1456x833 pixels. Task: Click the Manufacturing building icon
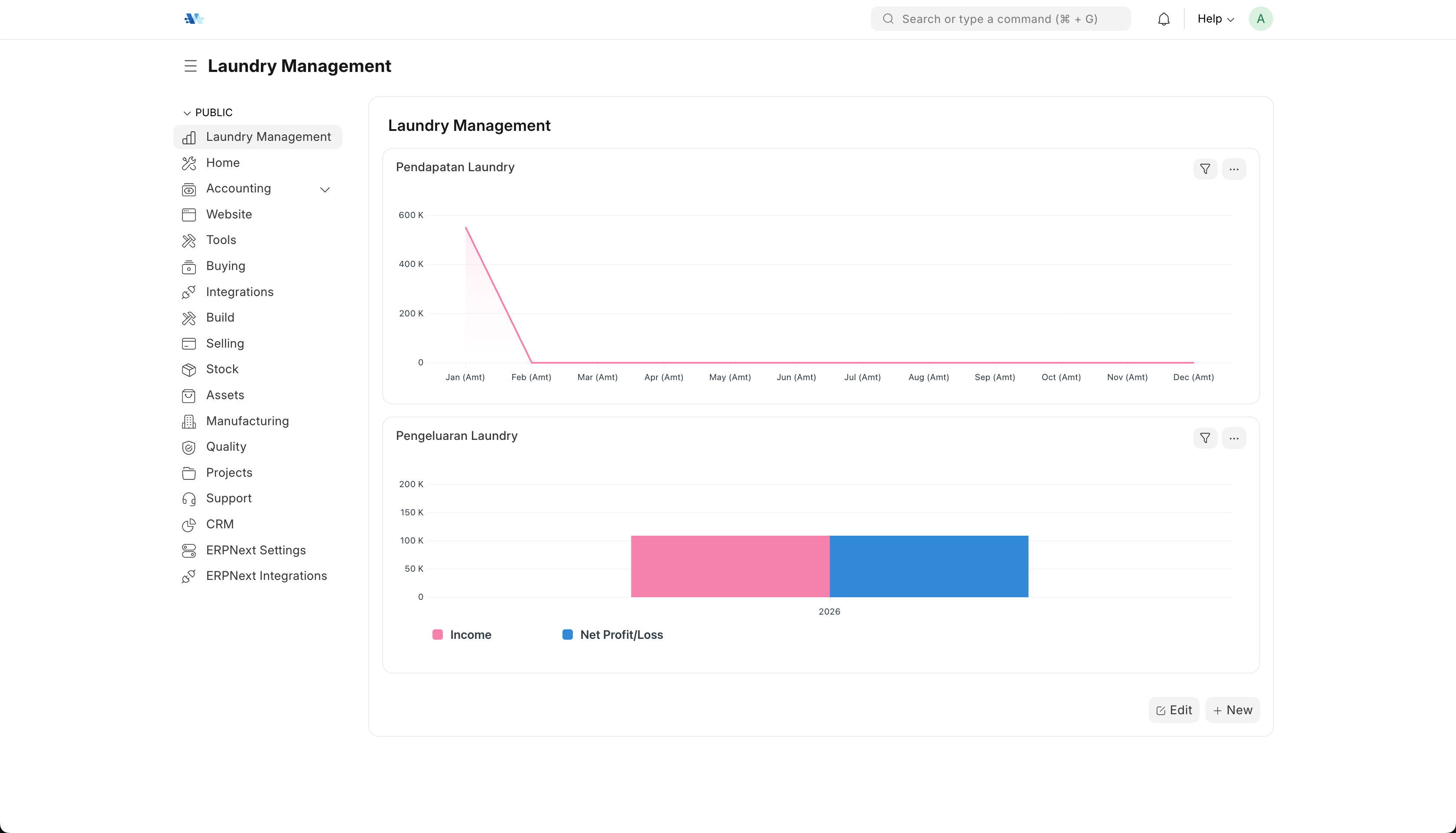click(189, 422)
